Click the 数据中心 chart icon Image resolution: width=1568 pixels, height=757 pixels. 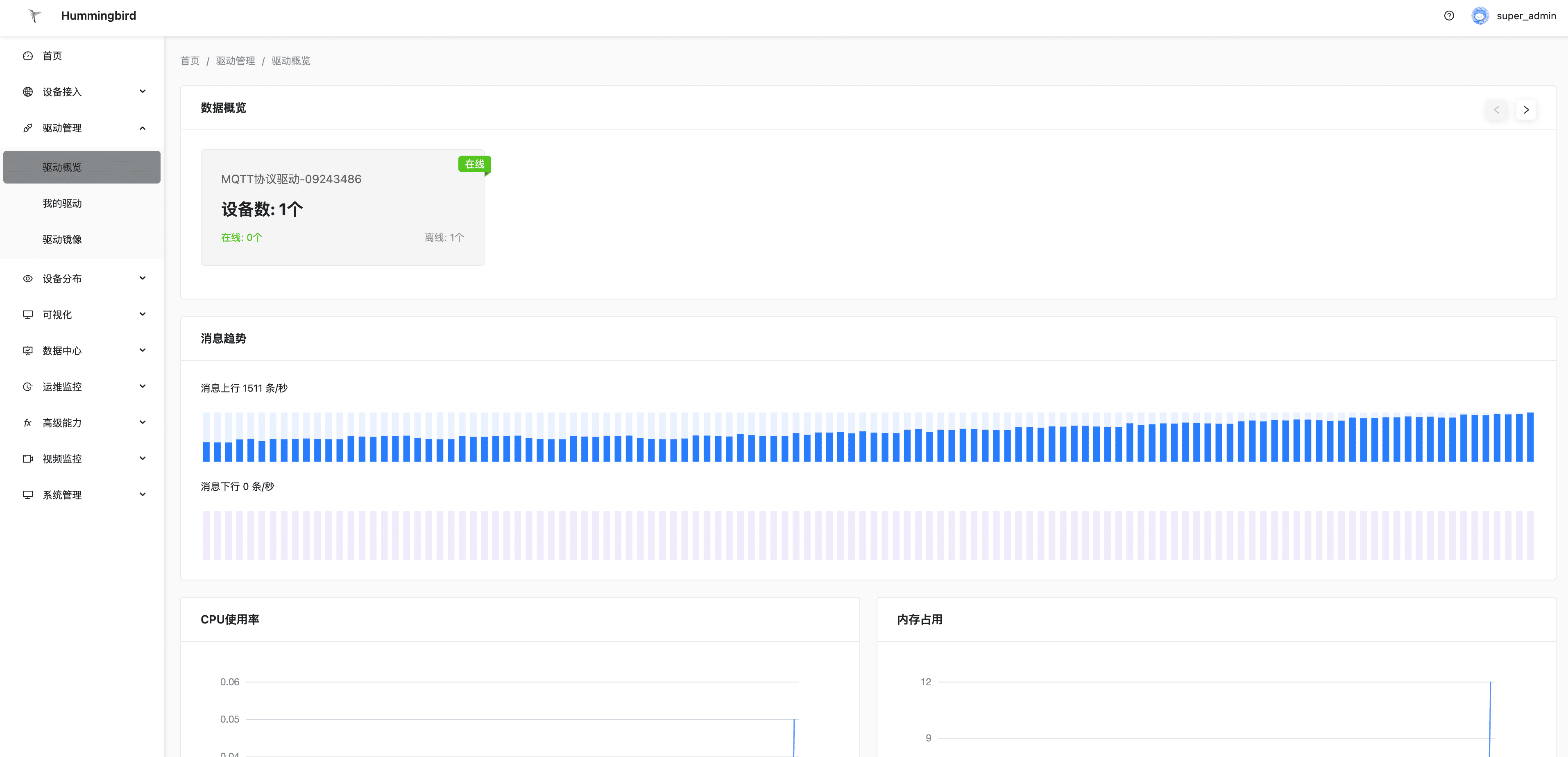28,351
